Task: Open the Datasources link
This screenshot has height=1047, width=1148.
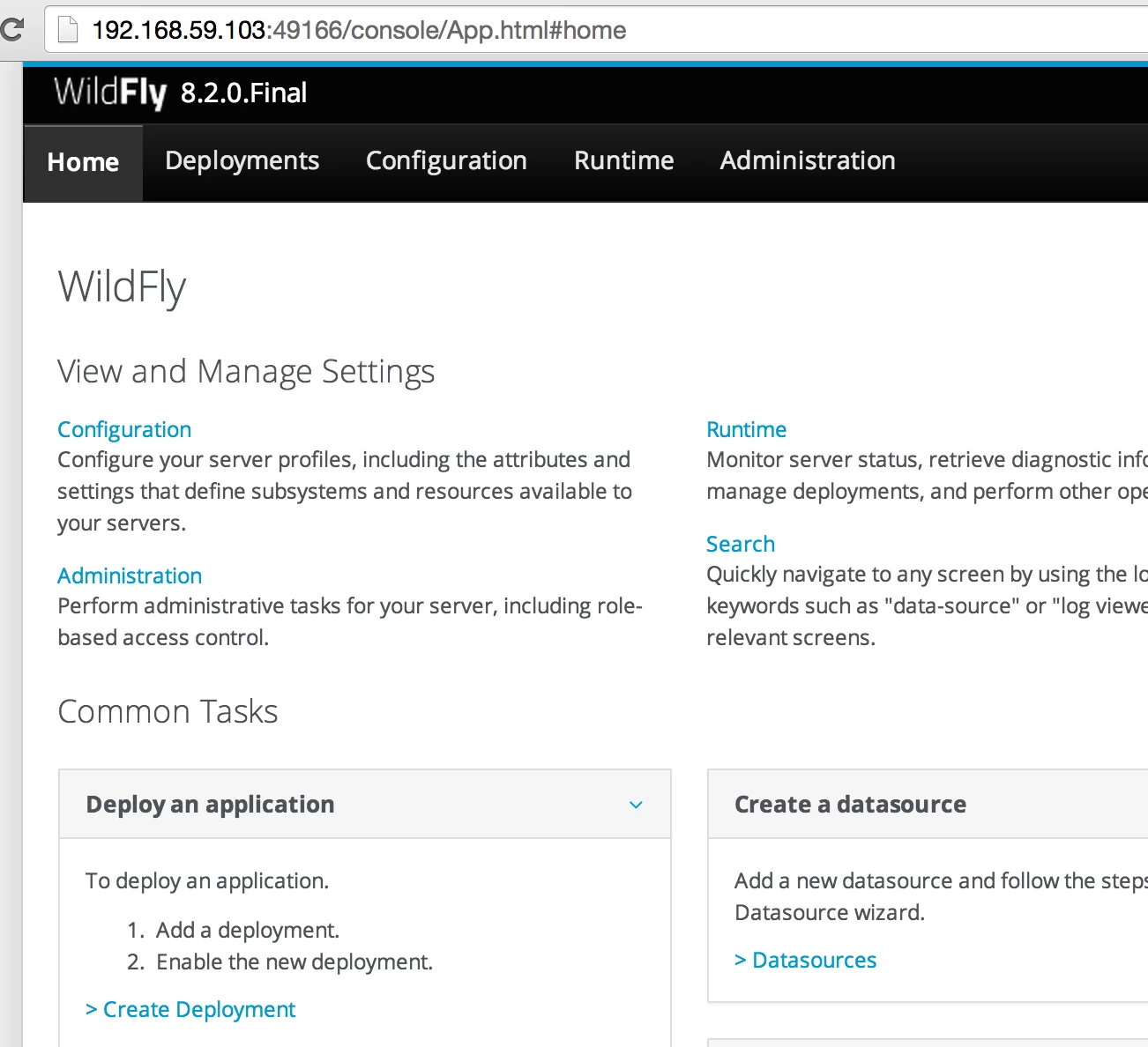Action: click(x=806, y=960)
